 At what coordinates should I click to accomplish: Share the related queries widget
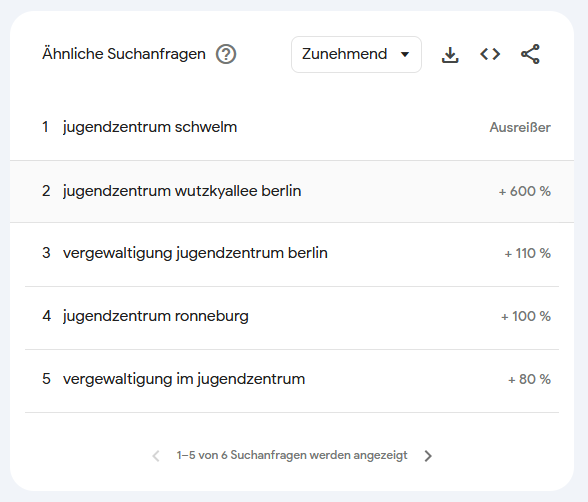click(x=530, y=54)
